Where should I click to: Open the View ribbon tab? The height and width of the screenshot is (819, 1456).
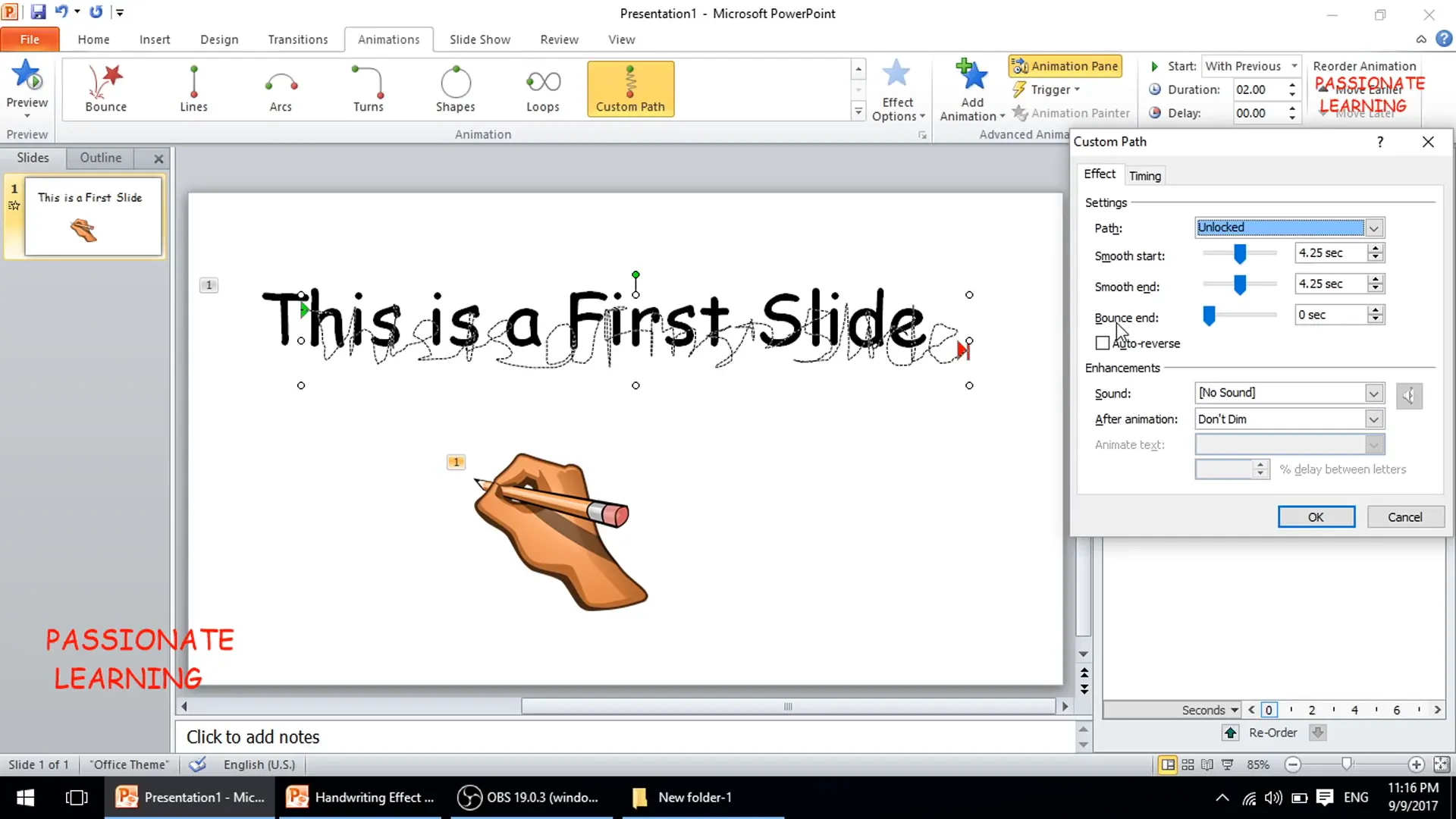(622, 39)
